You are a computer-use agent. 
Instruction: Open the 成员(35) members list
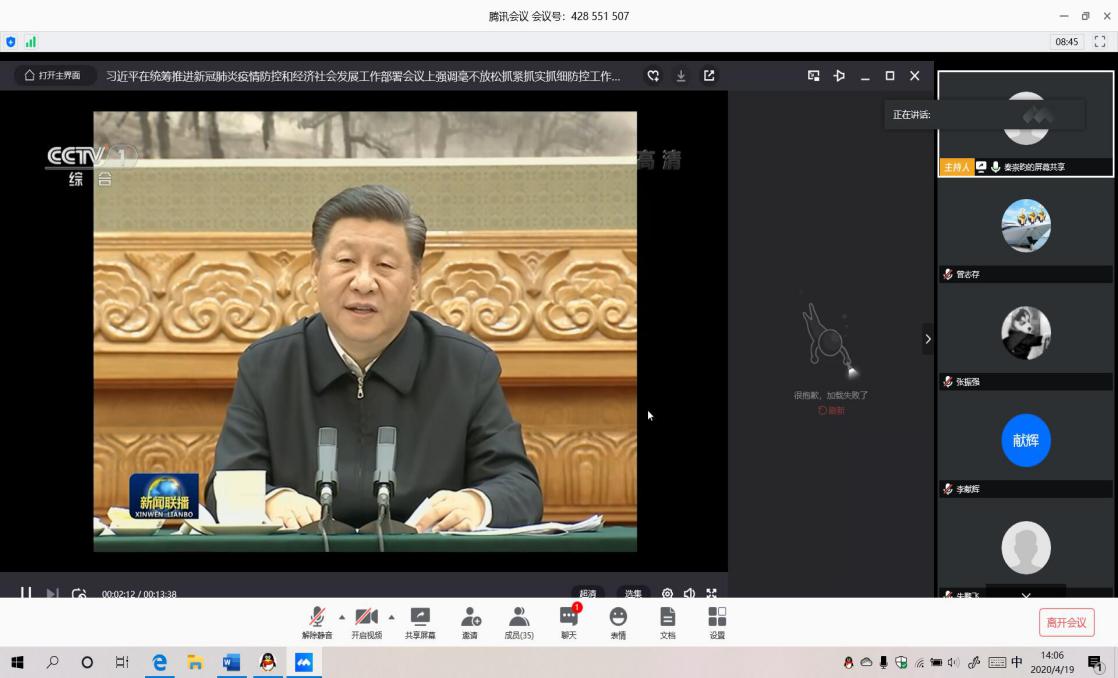(519, 620)
